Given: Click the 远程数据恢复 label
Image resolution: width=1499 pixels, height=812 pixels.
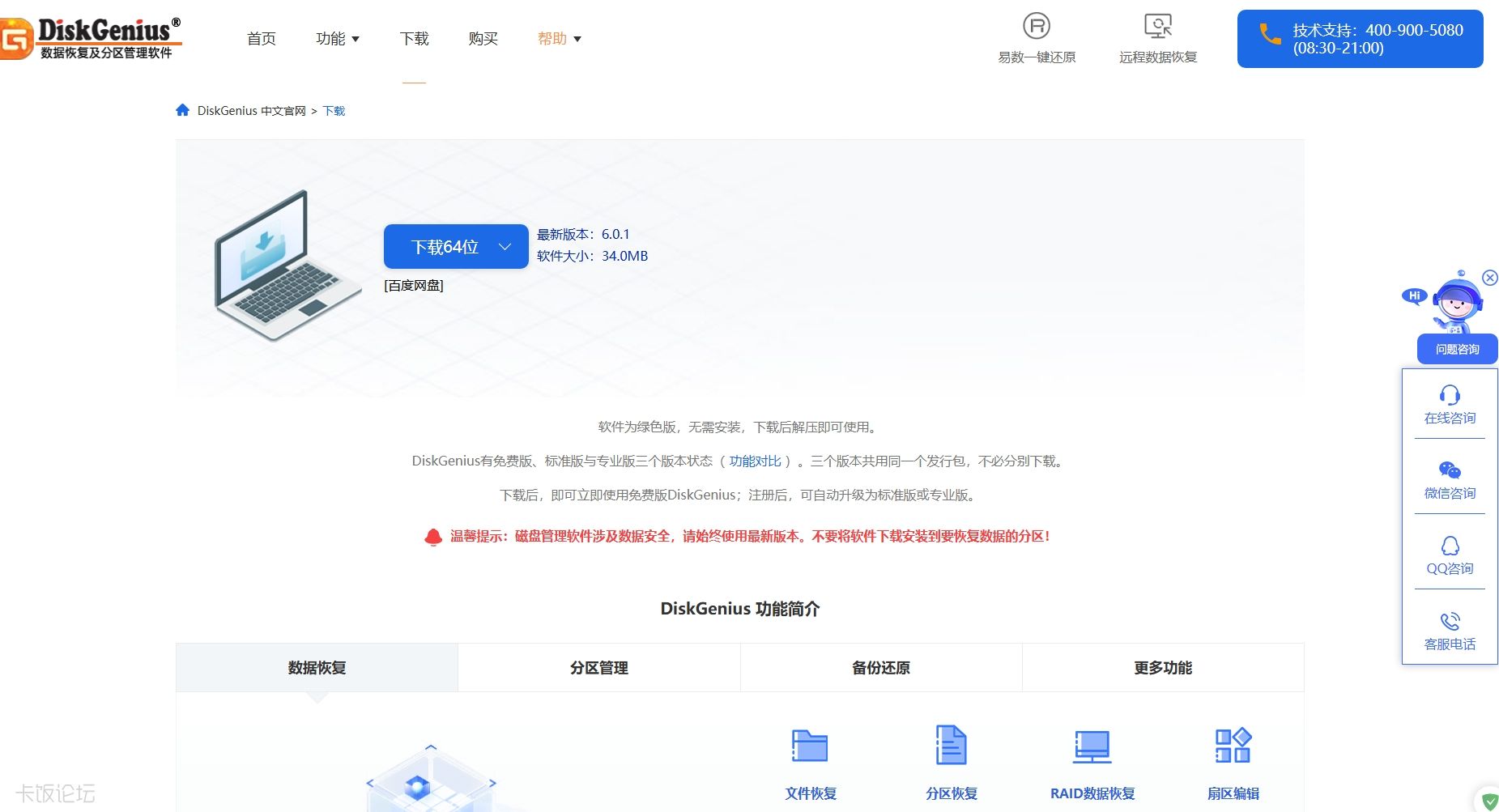Looking at the screenshot, I should click(x=1158, y=57).
